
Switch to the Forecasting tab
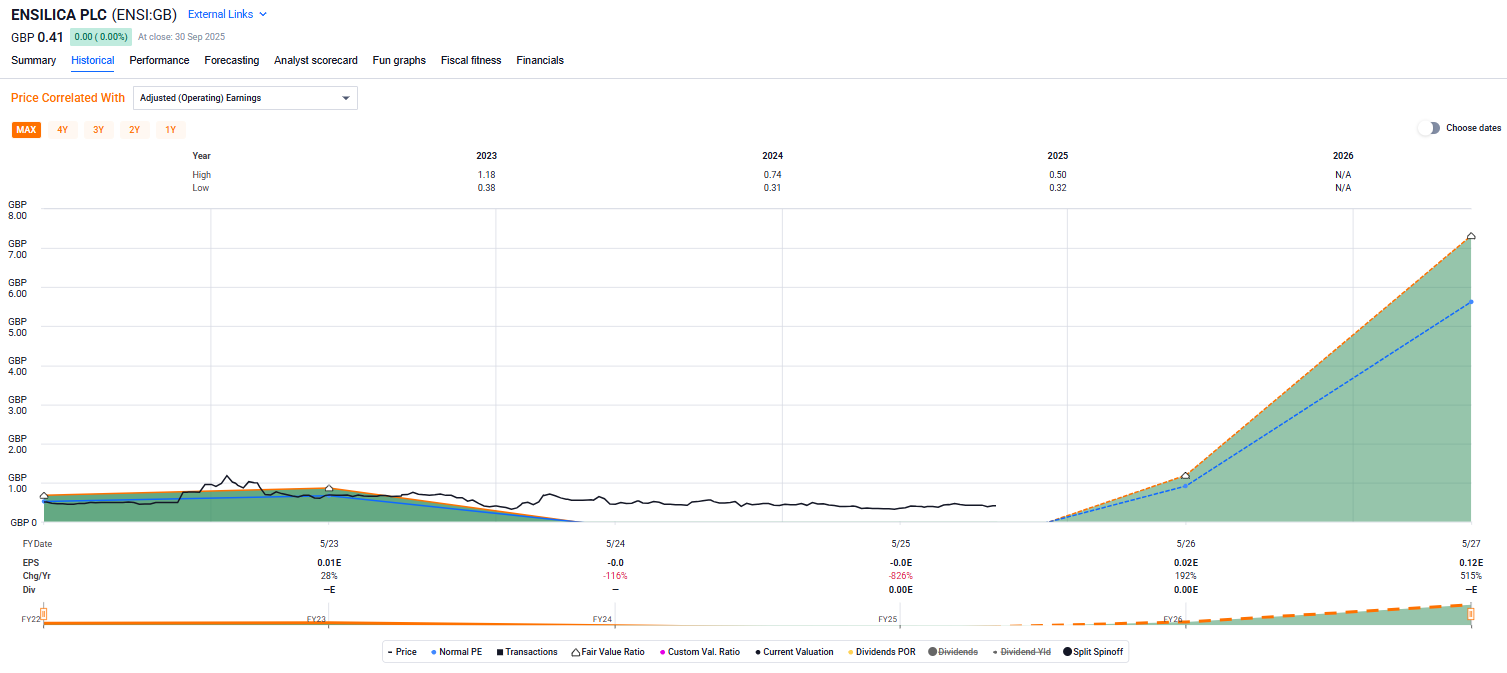coord(231,60)
